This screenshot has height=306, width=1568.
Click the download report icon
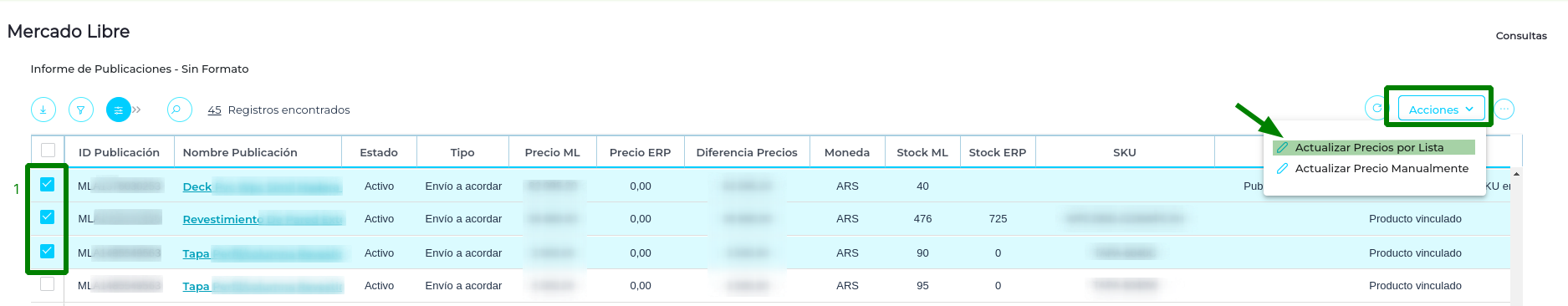pyautogui.click(x=43, y=110)
